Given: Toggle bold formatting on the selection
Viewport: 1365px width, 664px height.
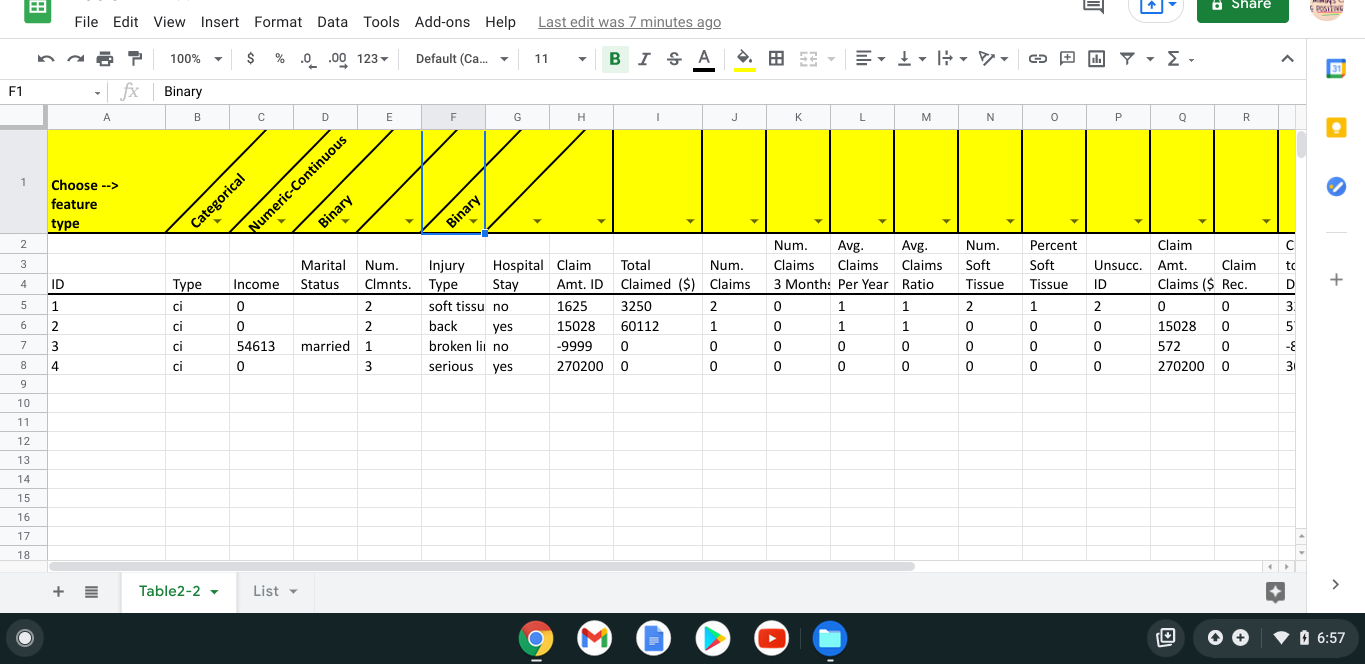Looking at the screenshot, I should 614,59.
